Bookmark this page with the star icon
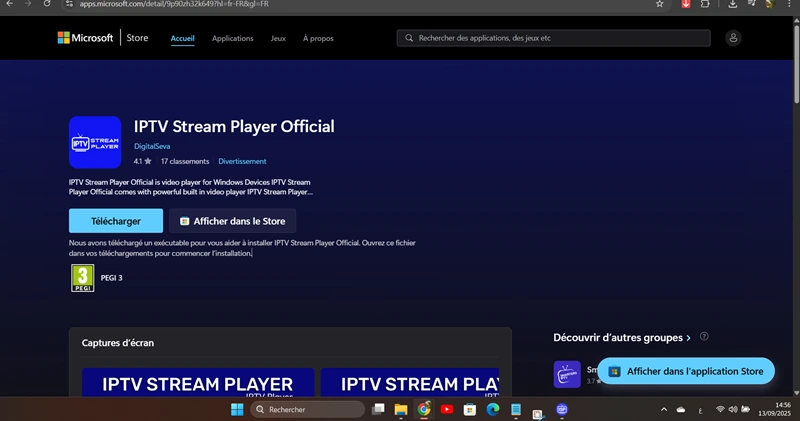 point(659,4)
